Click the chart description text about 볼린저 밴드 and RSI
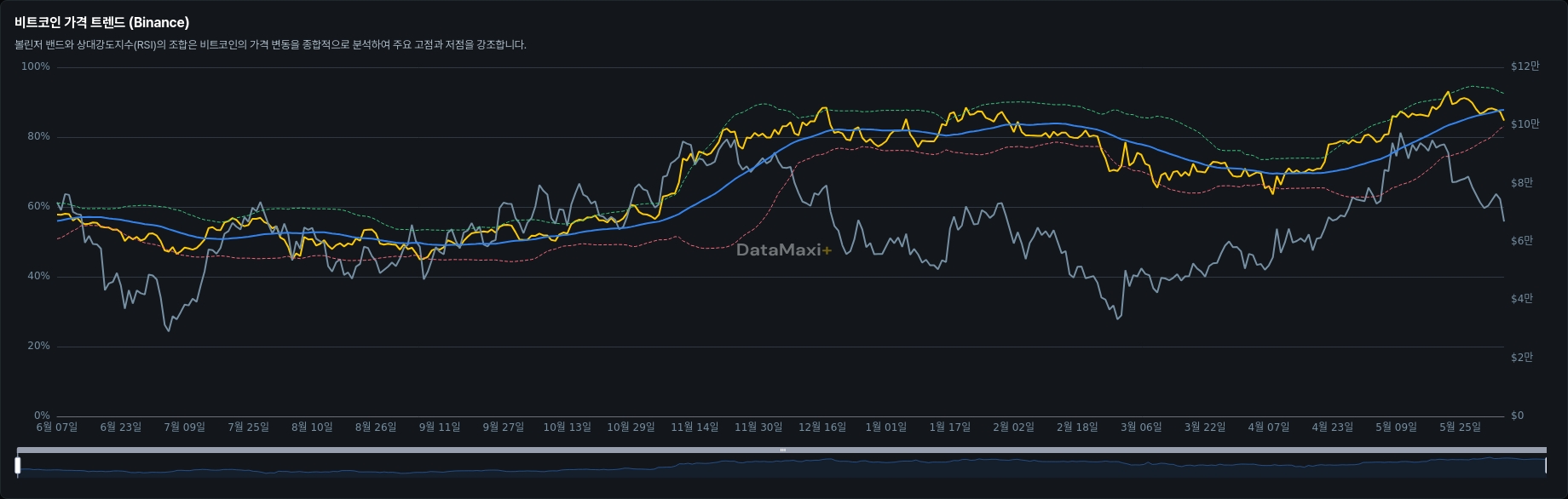 (271, 44)
